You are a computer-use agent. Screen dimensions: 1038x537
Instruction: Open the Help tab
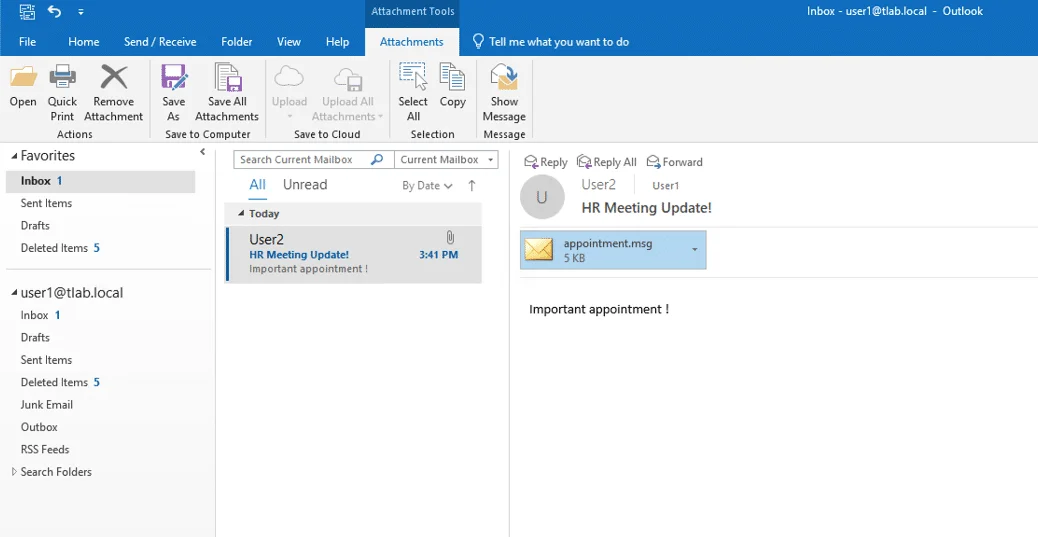(338, 42)
